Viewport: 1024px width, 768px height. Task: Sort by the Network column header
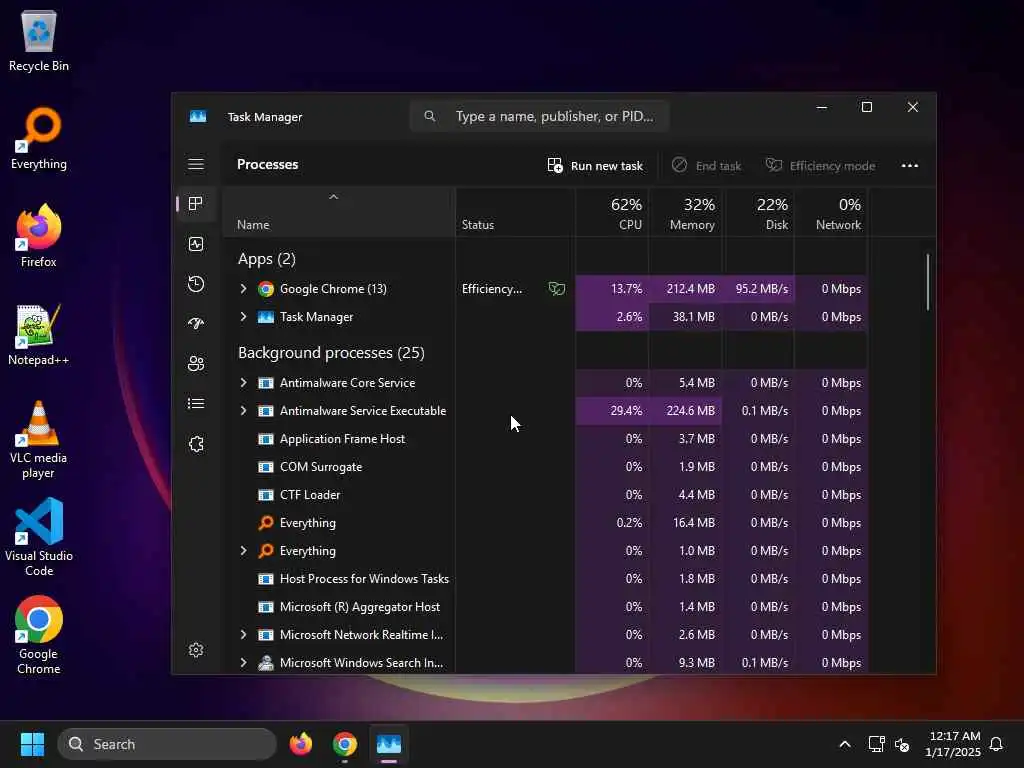pyautogui.click(x=831, y=212)
